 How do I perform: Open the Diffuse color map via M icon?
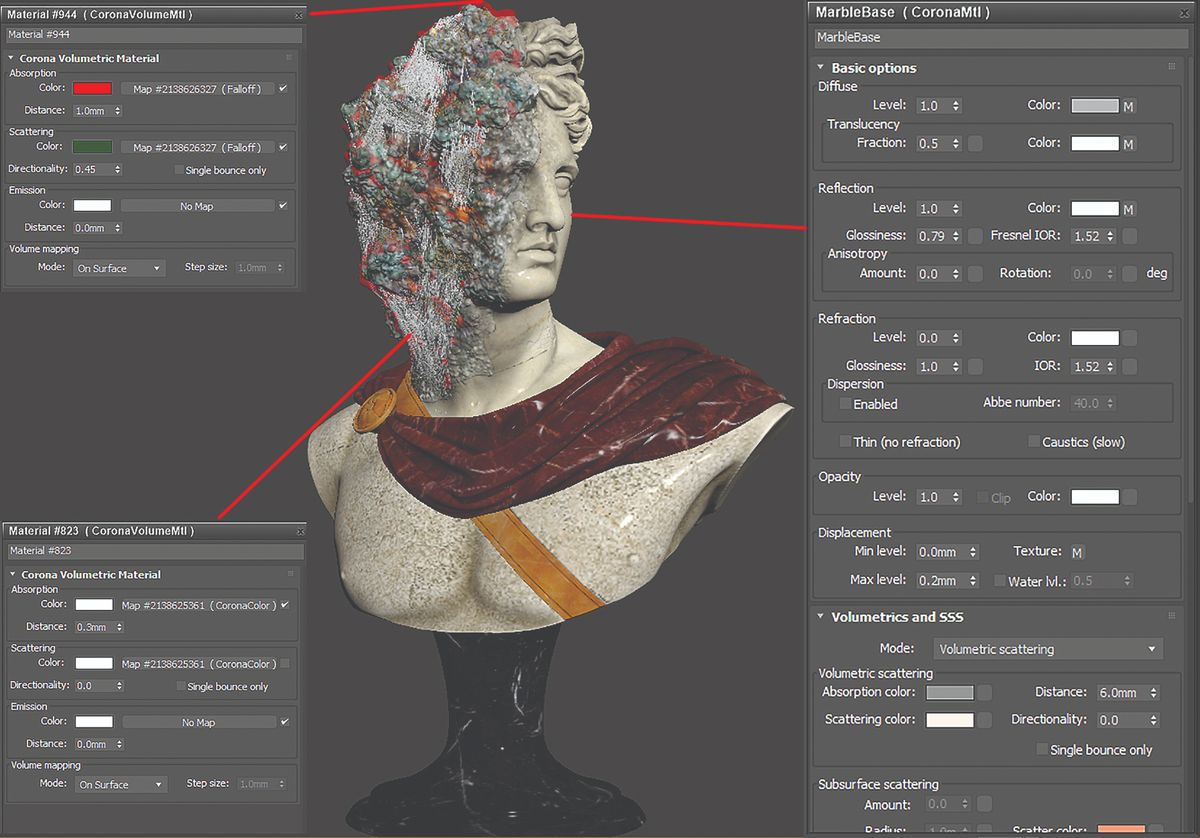click(x=1129, y=105)
